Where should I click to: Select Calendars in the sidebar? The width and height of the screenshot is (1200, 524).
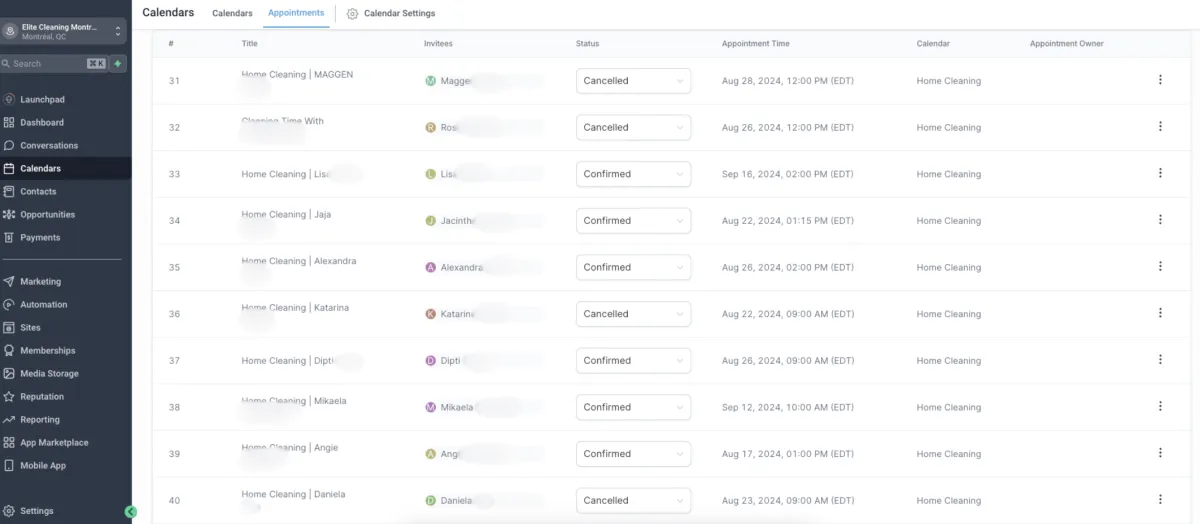pos(65,168)
